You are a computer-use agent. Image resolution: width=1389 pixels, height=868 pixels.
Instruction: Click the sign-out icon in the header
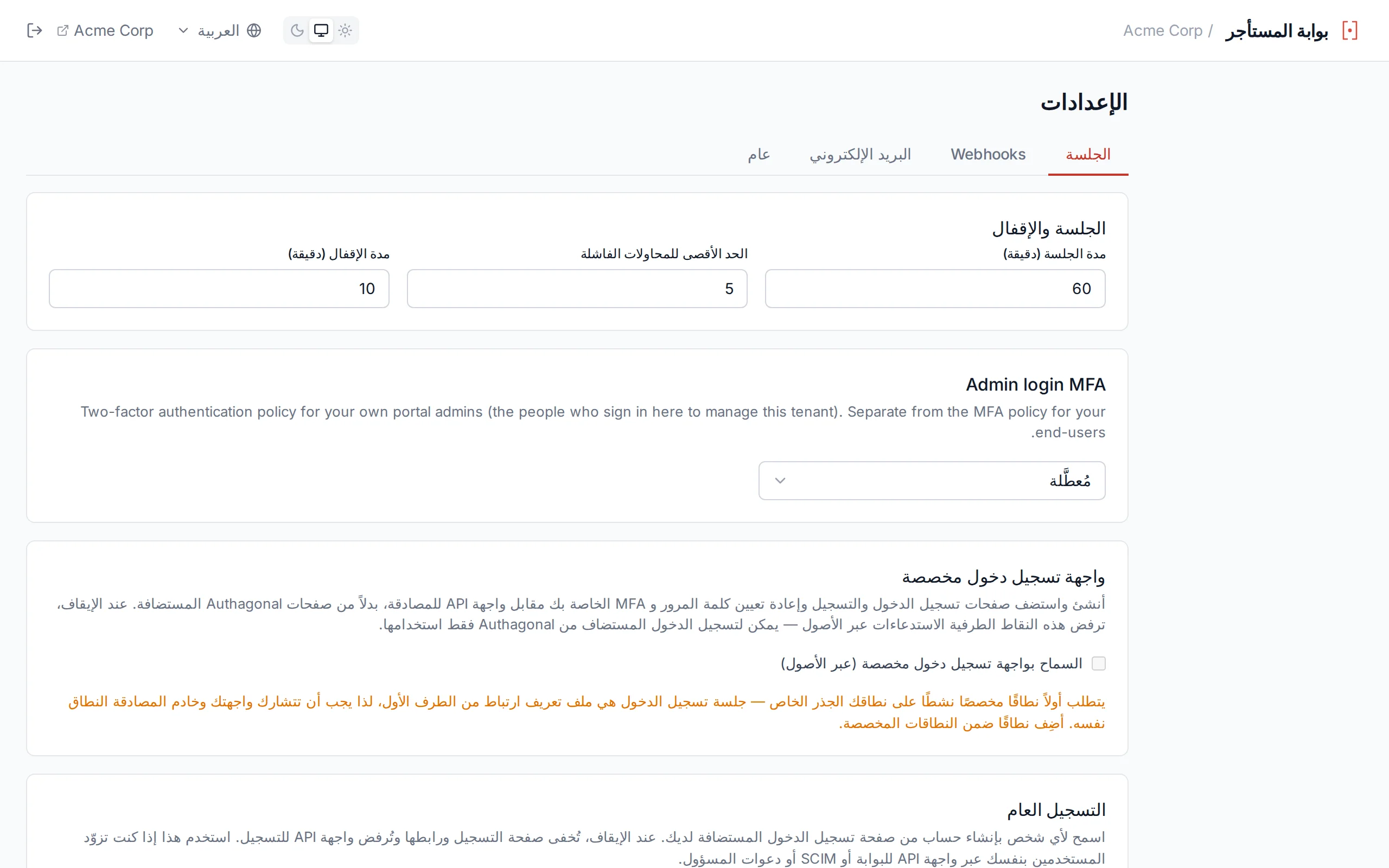pos(34,30)
